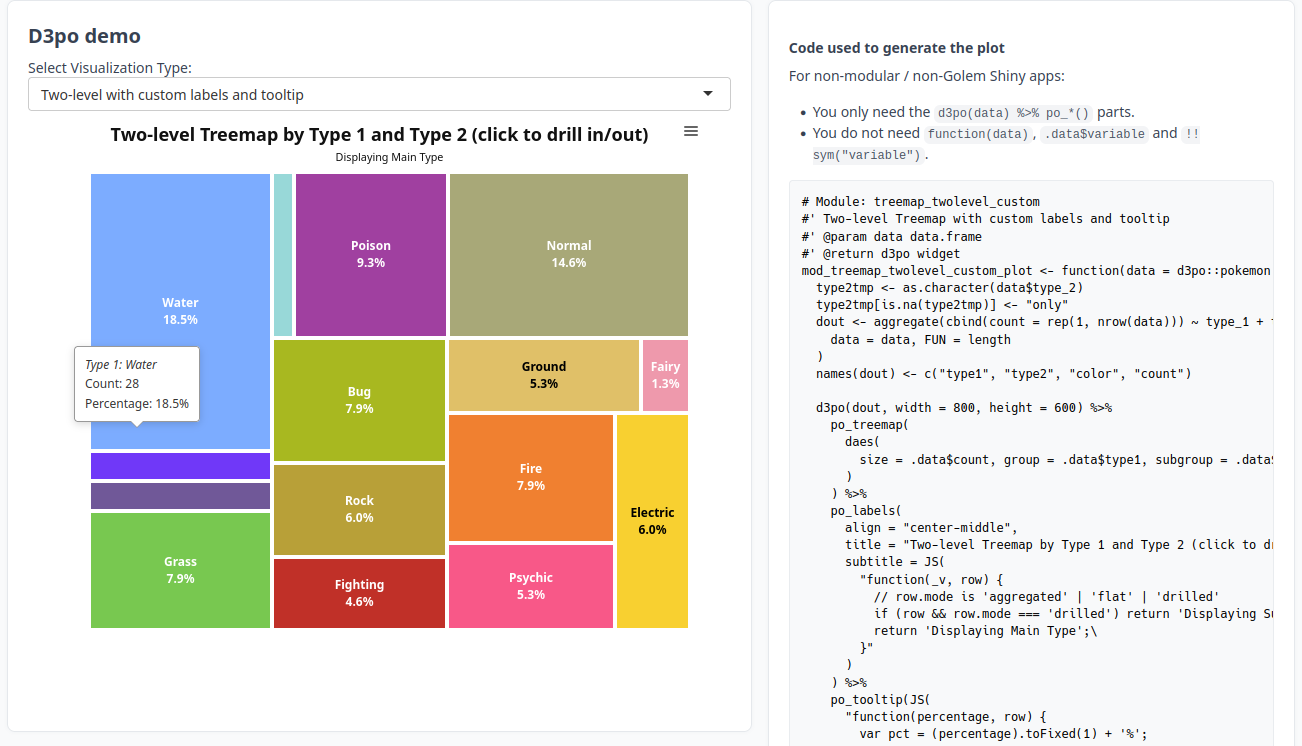1302x746 pixels.
Task: Click the Psychic pink tile
Action: coord(530,586)
